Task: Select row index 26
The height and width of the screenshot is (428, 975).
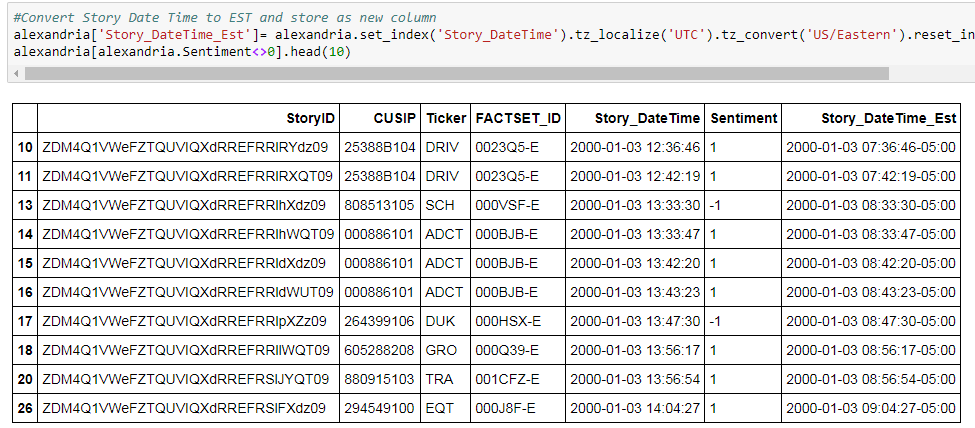Action: pos(25,408)
